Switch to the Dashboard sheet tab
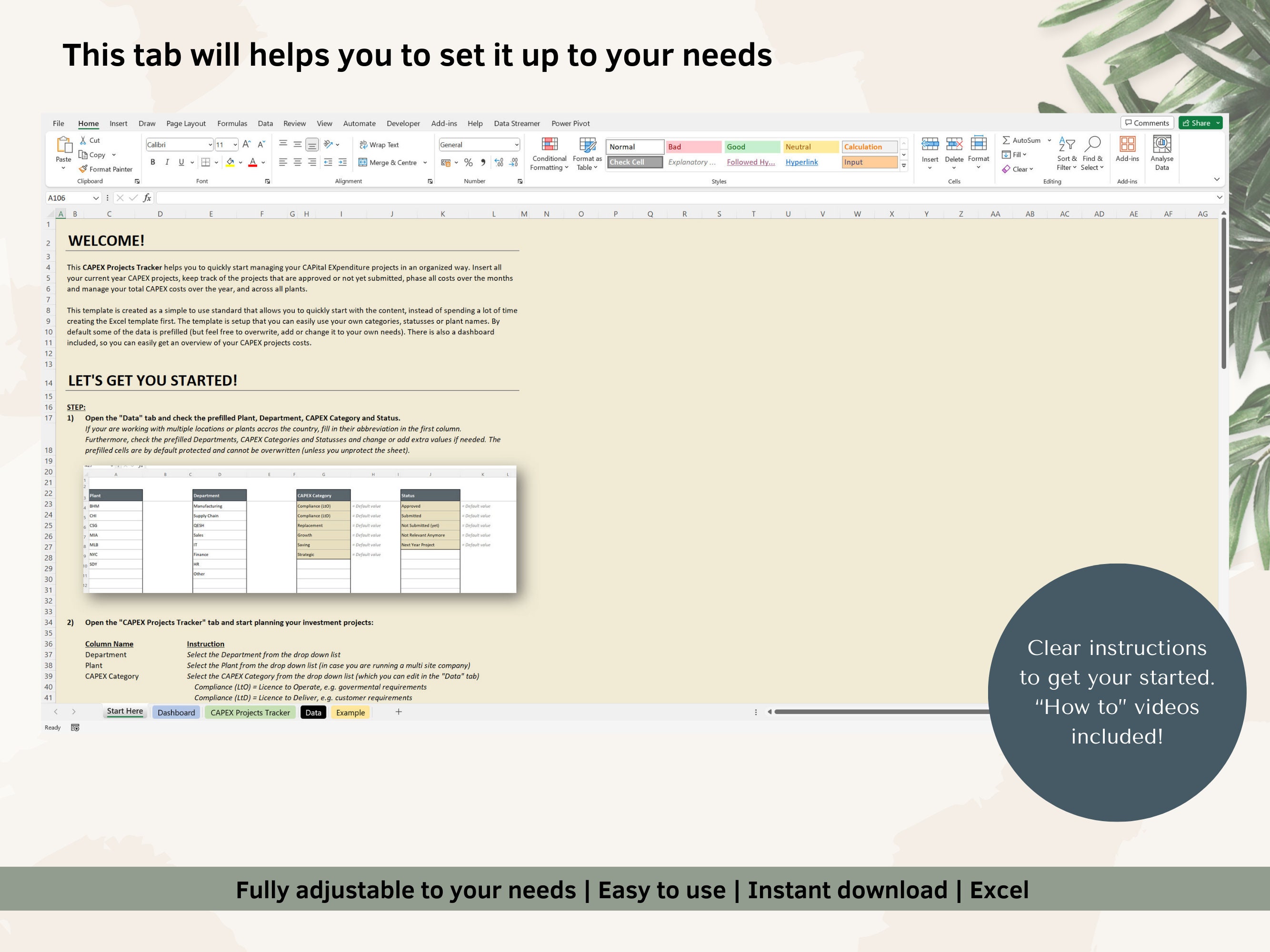This screenshot has width=1270, height=952. pos(176,712)
